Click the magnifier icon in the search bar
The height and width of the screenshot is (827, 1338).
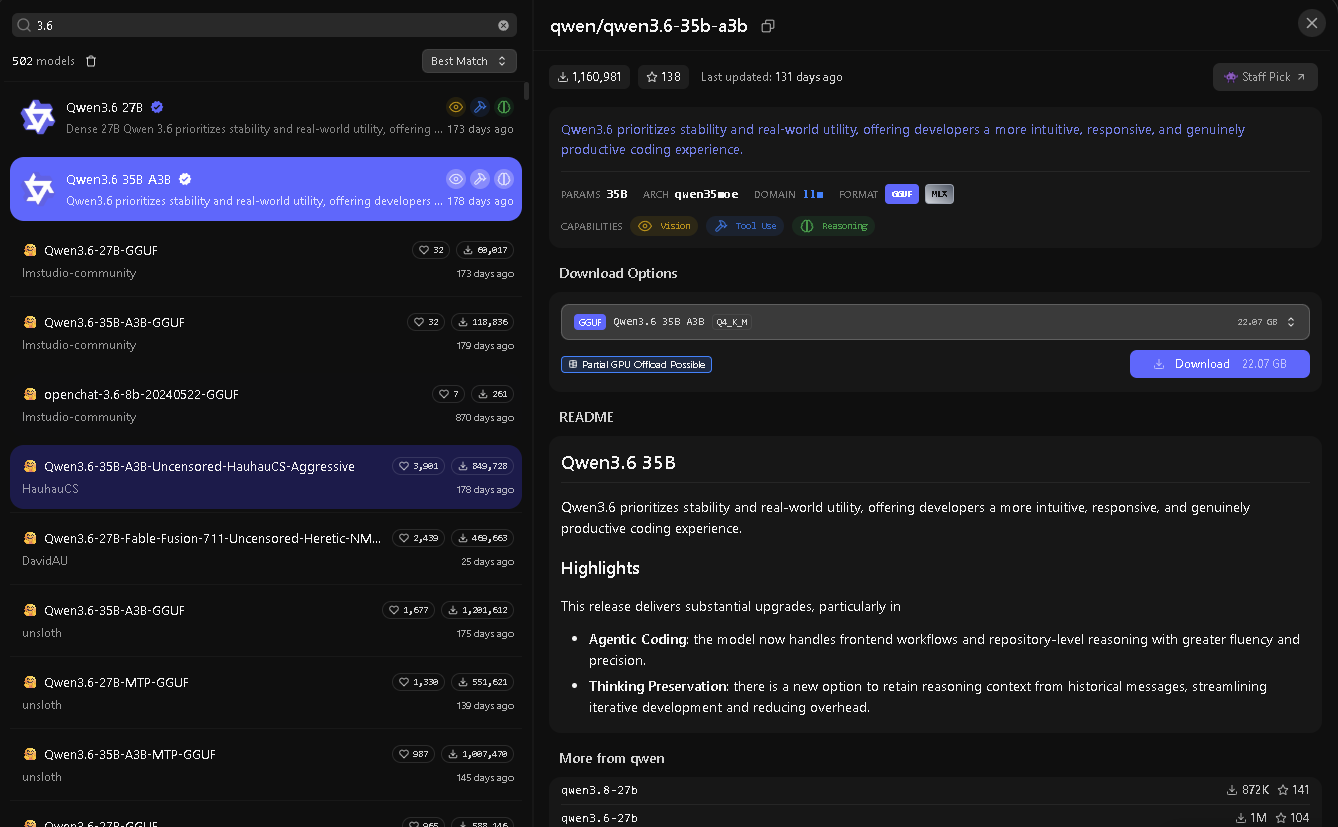24,25
